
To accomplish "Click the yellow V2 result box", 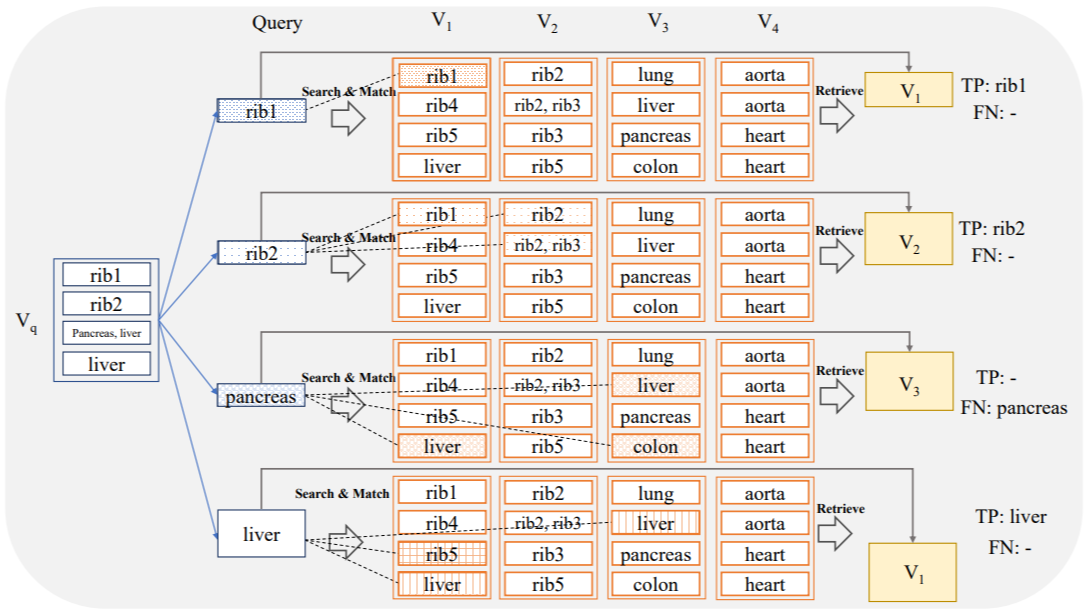I will 908,240.
